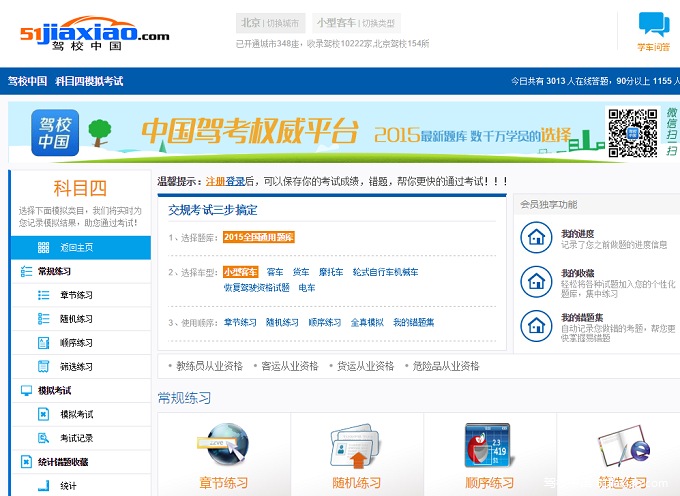Viewport: 680px width, 496px height.
Task: Change vehicle type via 小型客车 切换类型
Action: (x=356, y=23)
